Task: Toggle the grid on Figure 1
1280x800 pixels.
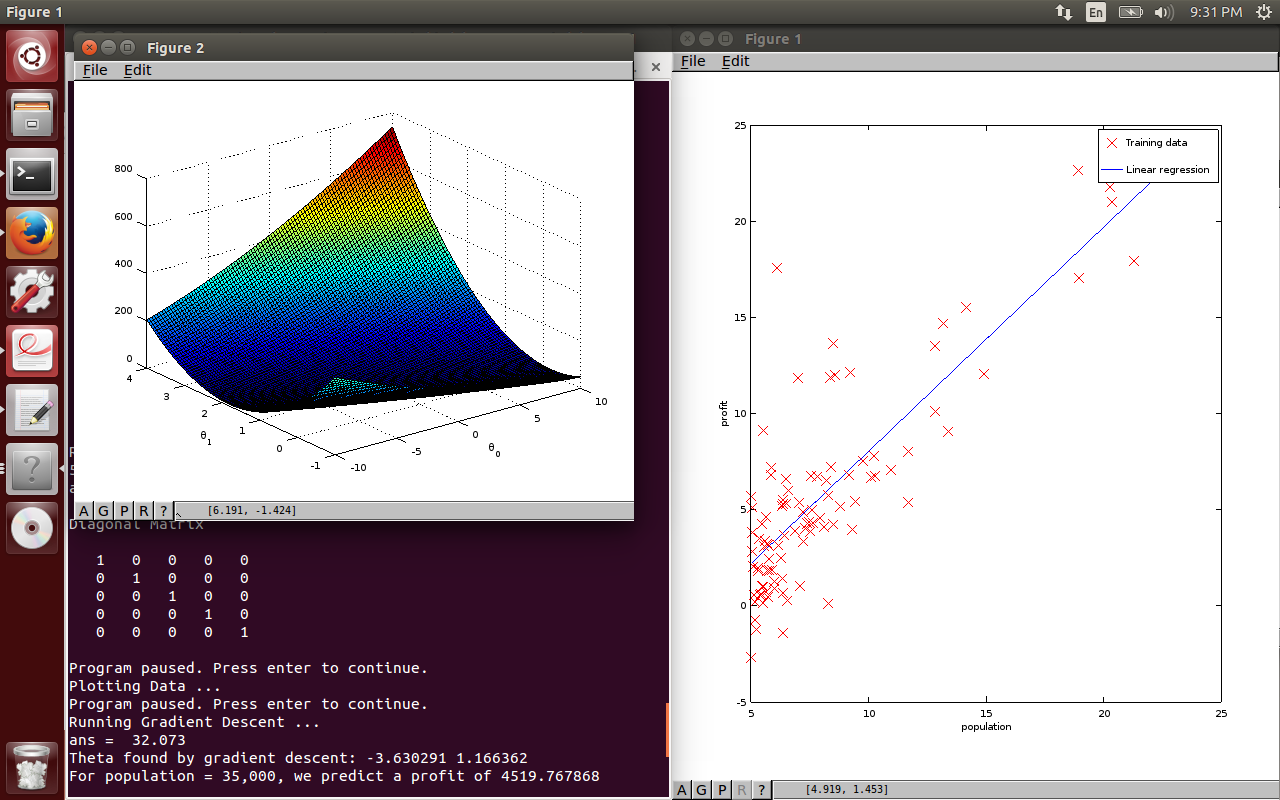Action: (701, 790)
